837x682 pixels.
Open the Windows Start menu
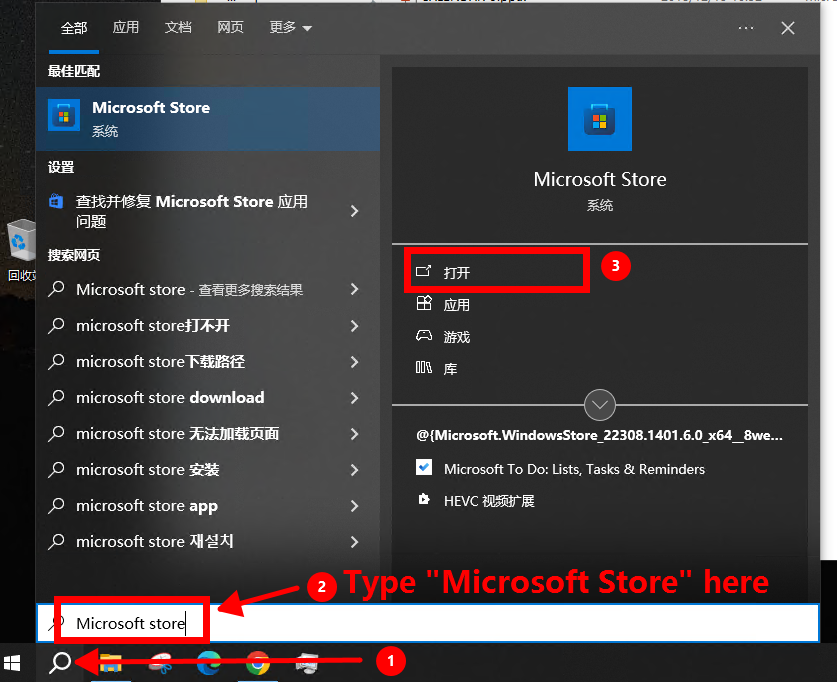click(14, 662)
